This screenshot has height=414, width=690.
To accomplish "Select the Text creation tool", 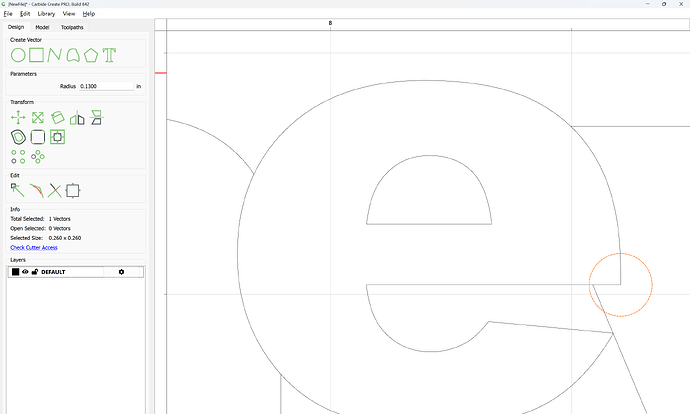I will click(109, 55).
